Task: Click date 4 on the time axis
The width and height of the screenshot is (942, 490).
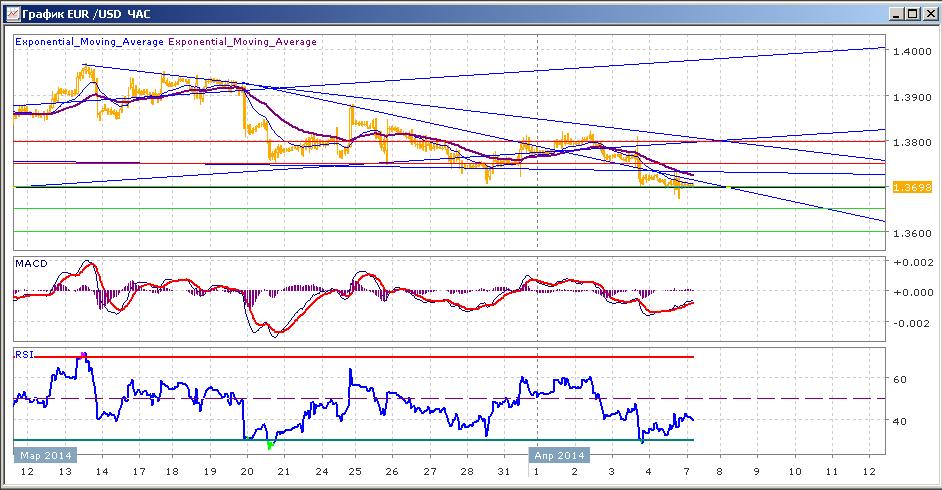Action: (x=648, y=472)
